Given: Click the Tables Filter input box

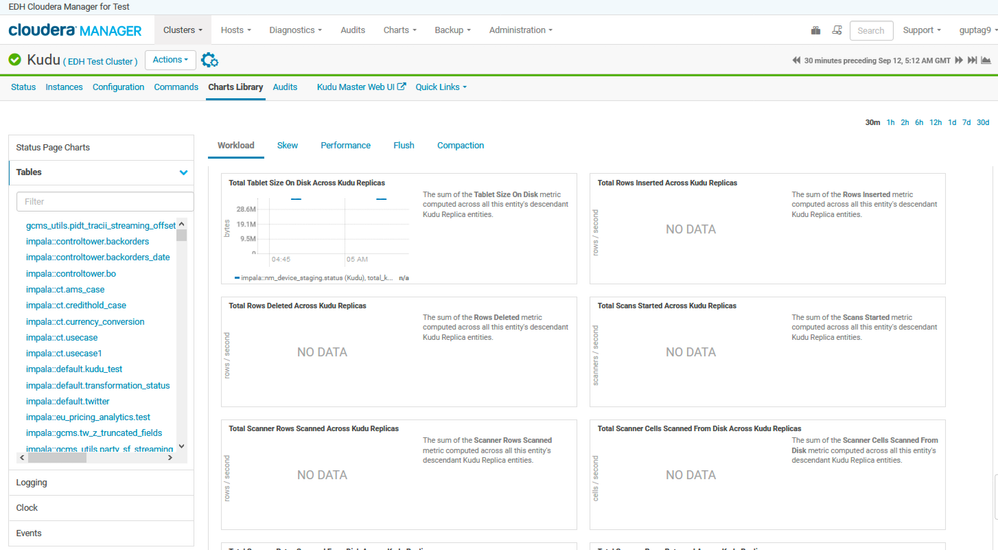Looking at the screenshot, I should (105, 202).
